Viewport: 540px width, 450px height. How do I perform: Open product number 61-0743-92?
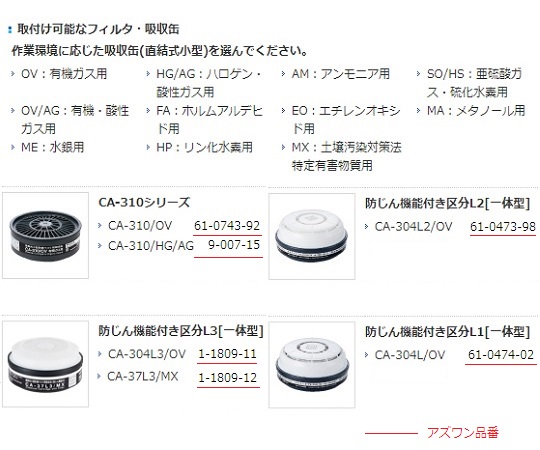[x=227, y=226]
